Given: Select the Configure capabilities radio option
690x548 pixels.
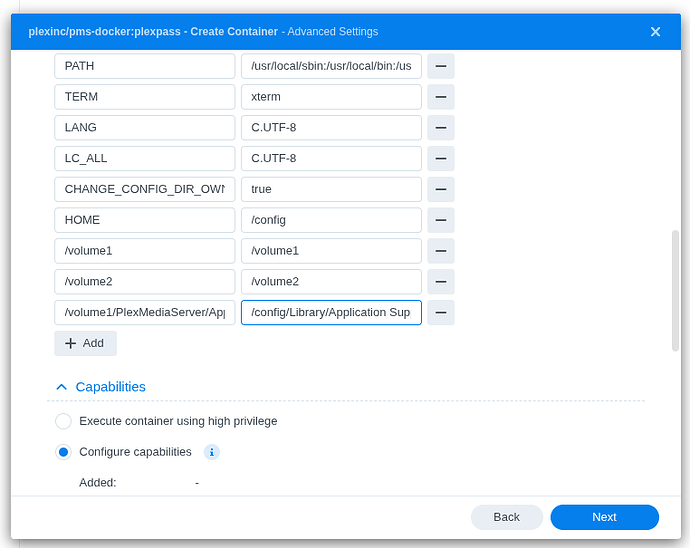Looking at the screenshot, I should pyautogui.click(x=64, y=452).
